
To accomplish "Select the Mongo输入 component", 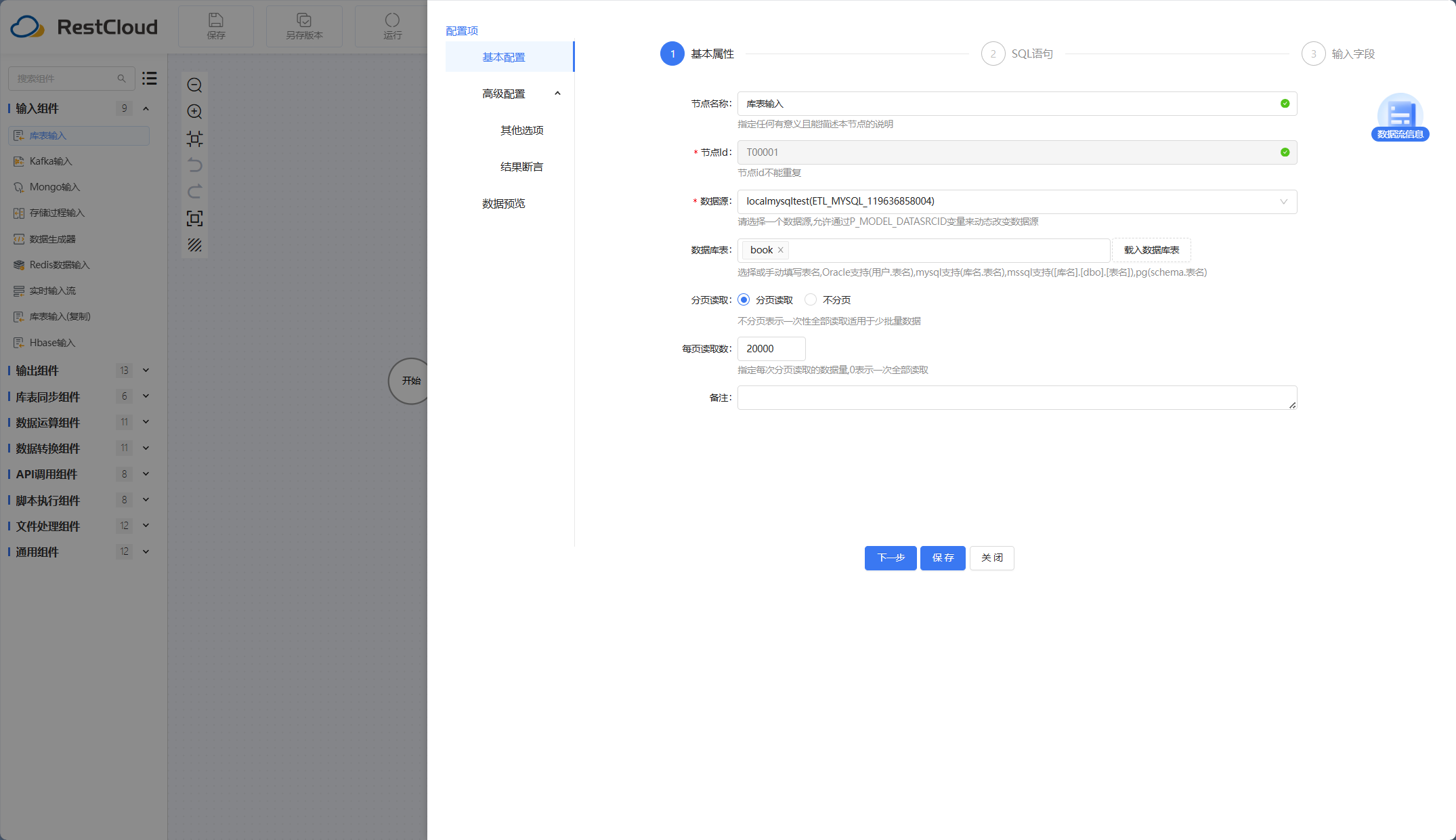I will pos(79,187).
